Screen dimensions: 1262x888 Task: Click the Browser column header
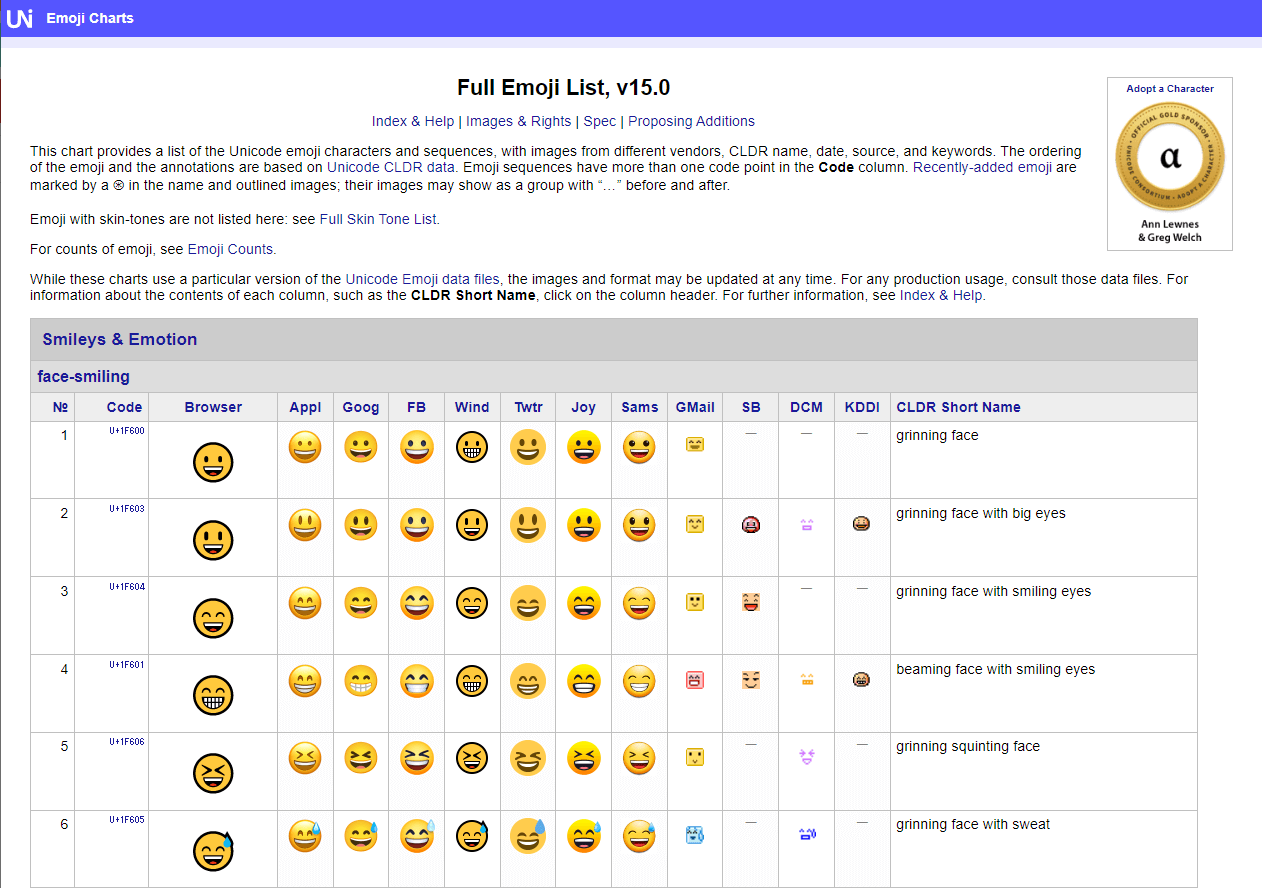point(213,407)
